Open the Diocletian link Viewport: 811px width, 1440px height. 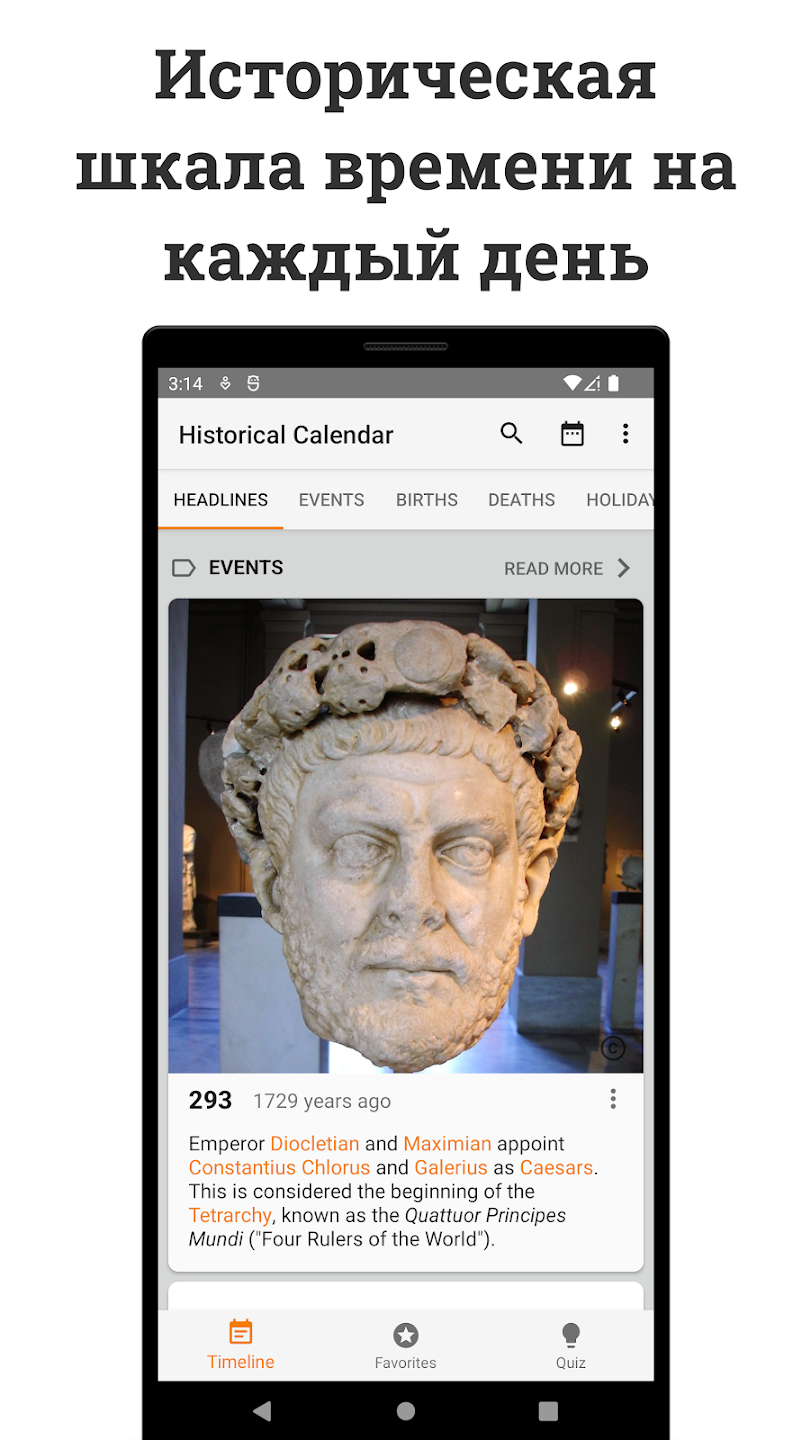coord(315,1143)
